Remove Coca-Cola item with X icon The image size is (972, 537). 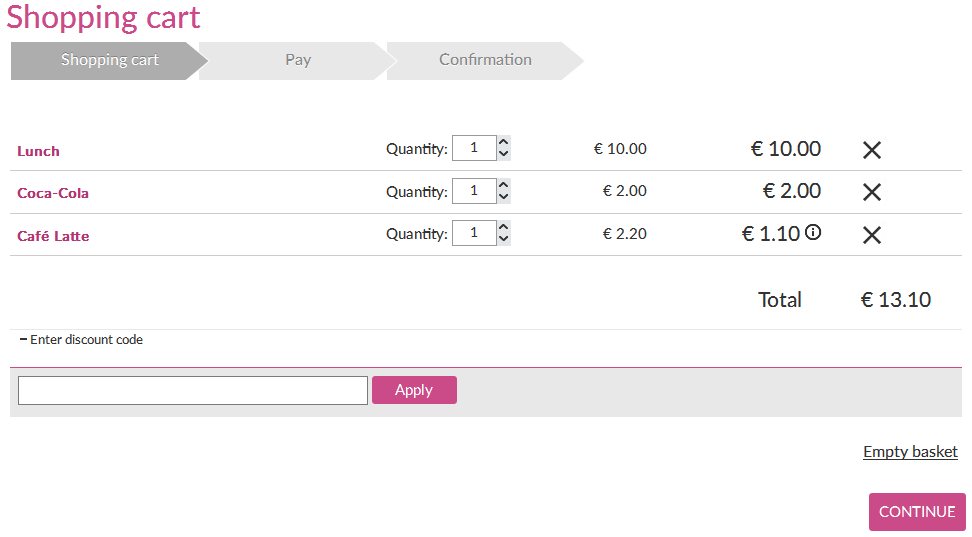tap(872, 192)
